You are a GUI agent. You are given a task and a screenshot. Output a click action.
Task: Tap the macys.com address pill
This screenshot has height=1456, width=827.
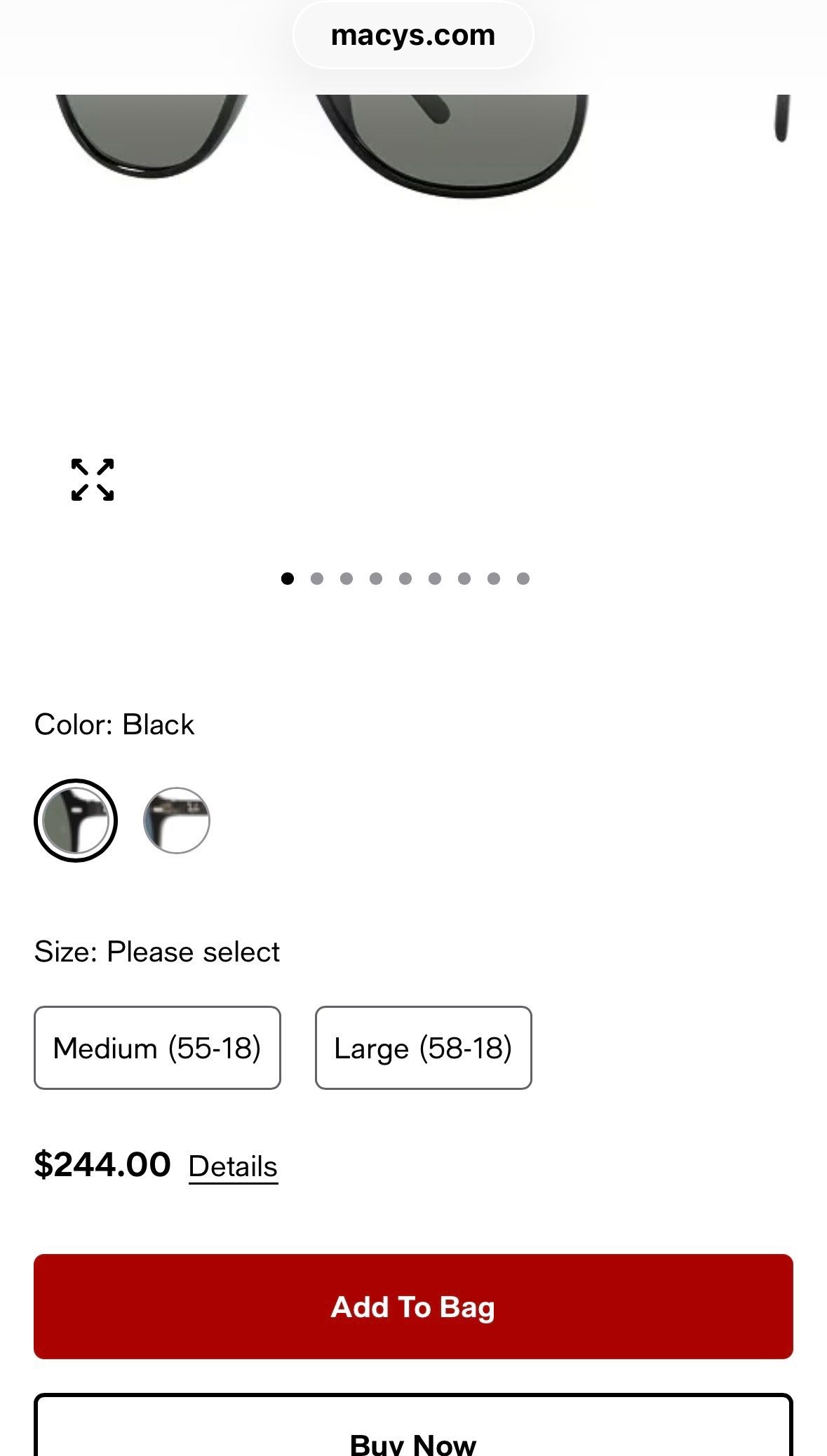413,35
